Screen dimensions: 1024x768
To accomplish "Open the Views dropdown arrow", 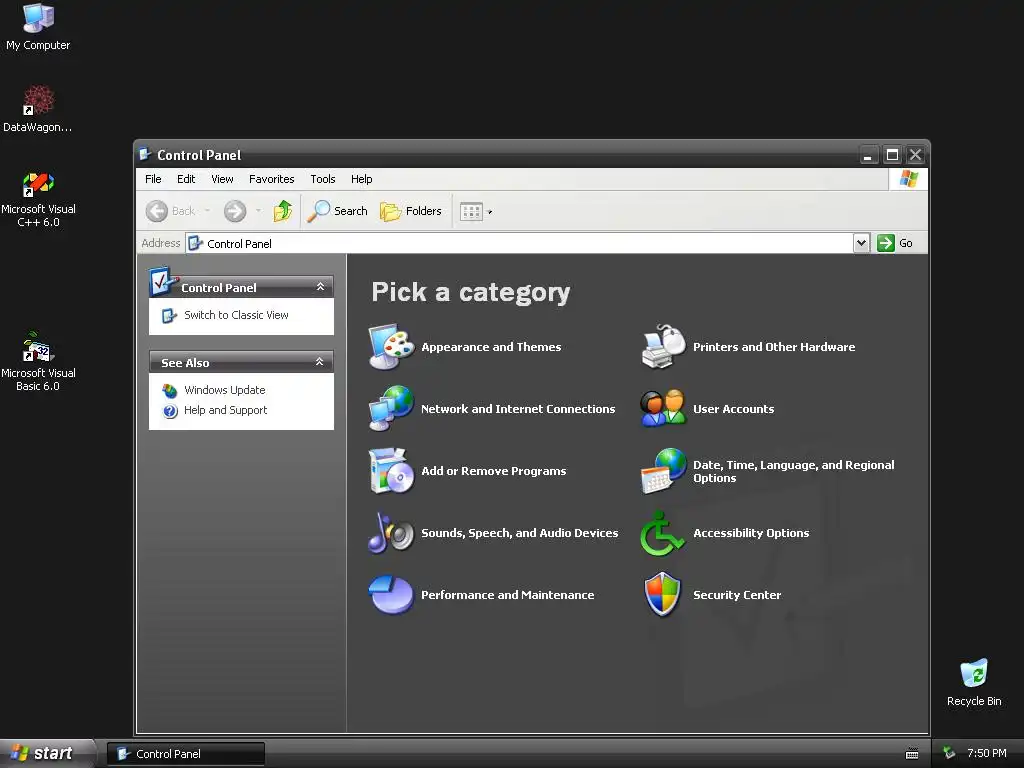I will click(490, 212).
